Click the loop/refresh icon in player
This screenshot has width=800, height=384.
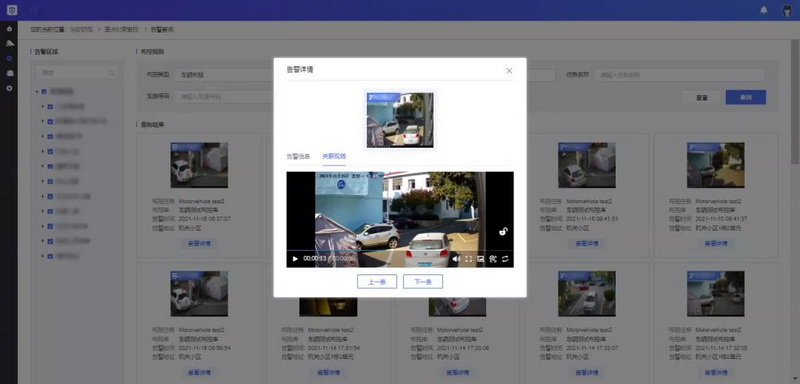pyautogui.click(x=505, y=259)
